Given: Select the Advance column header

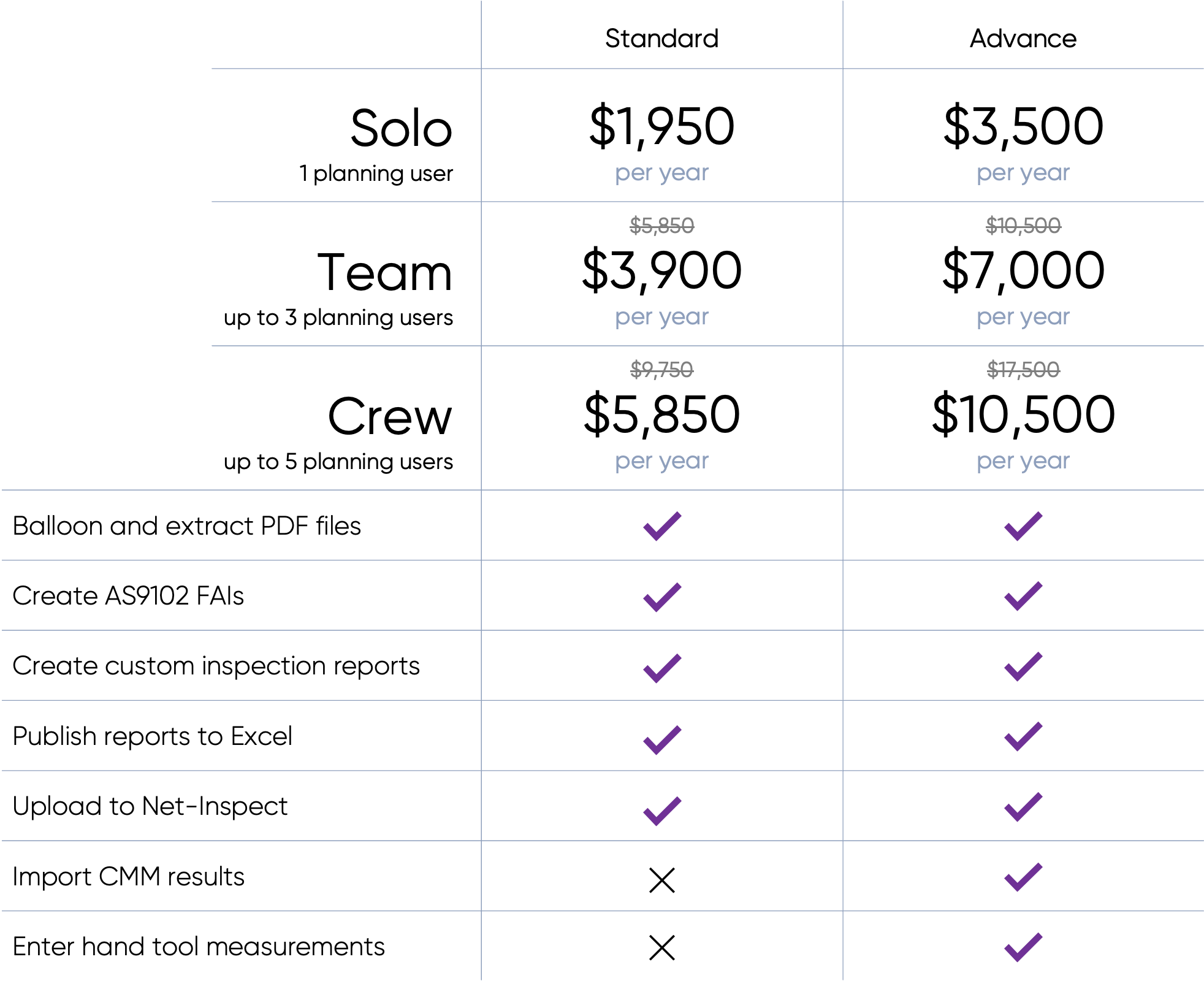Looking at the screenshot, I should [1023, 38].
